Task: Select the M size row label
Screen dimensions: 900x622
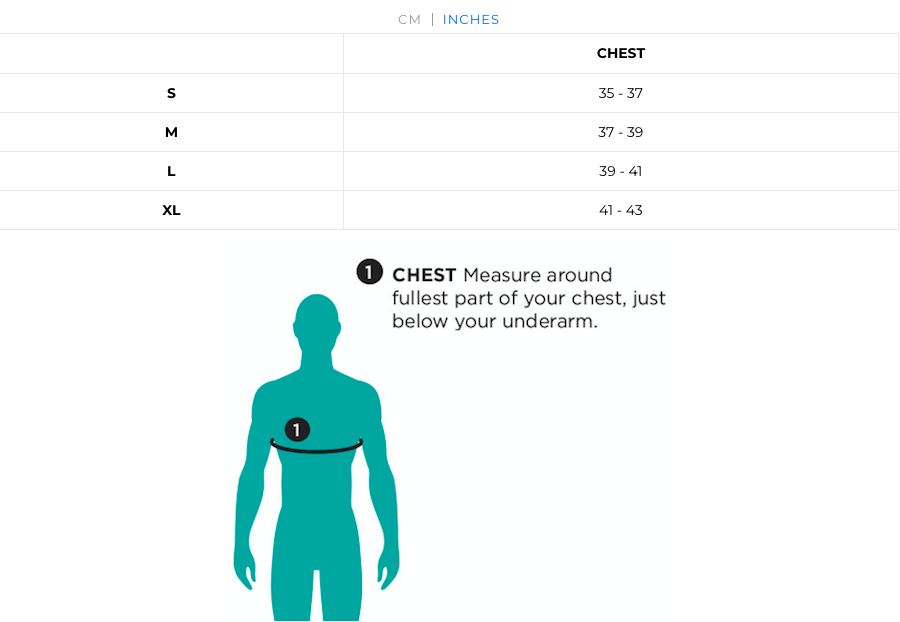Action: click(x=171, y=132)
